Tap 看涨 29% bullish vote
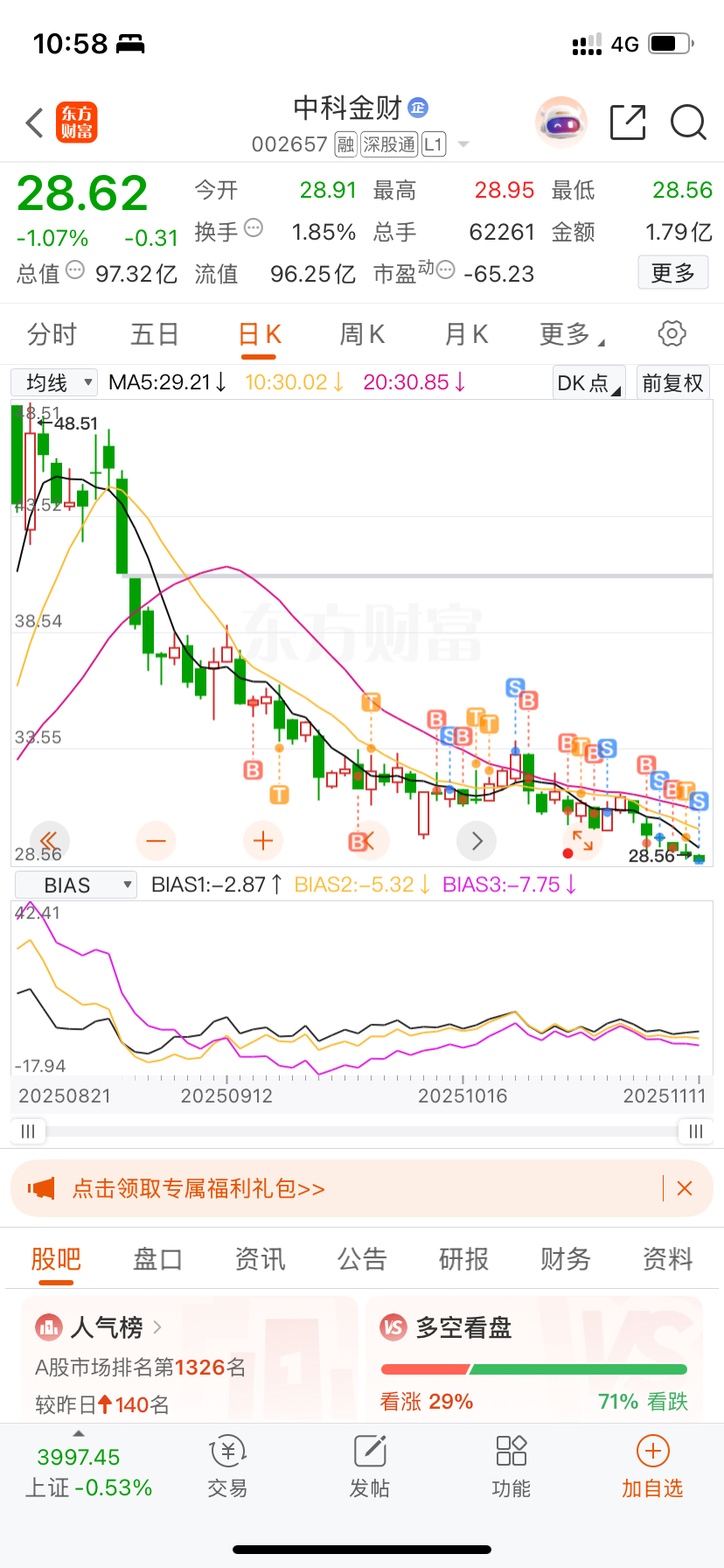Screen dimensions: 724x1568 (427, 1402)
